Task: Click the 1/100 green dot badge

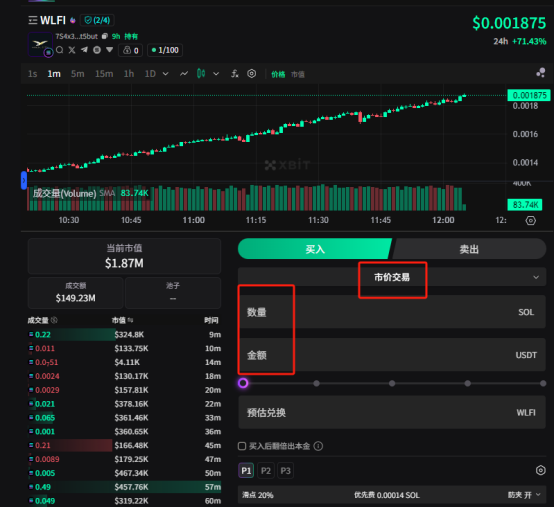Action: [165, 50]
